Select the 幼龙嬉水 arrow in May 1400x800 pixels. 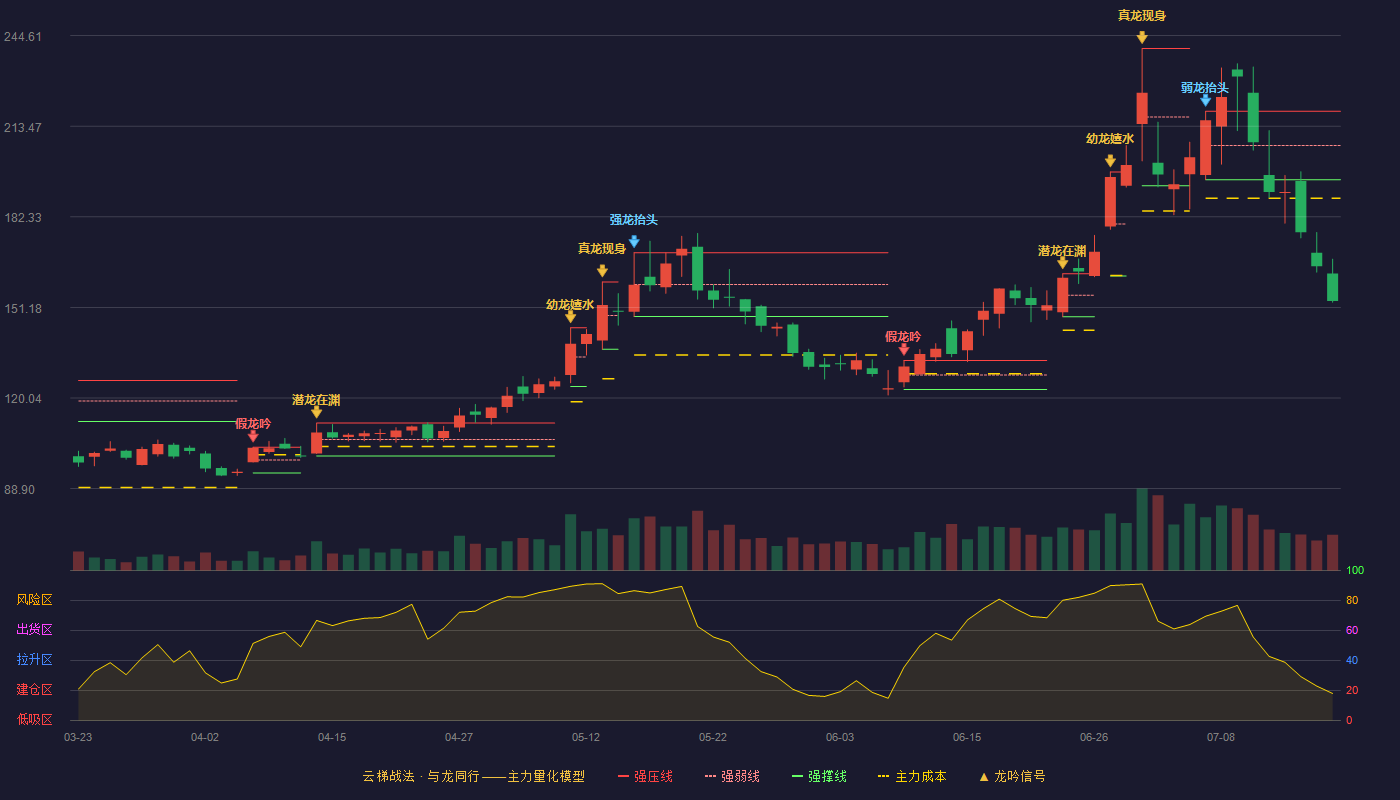570,317
